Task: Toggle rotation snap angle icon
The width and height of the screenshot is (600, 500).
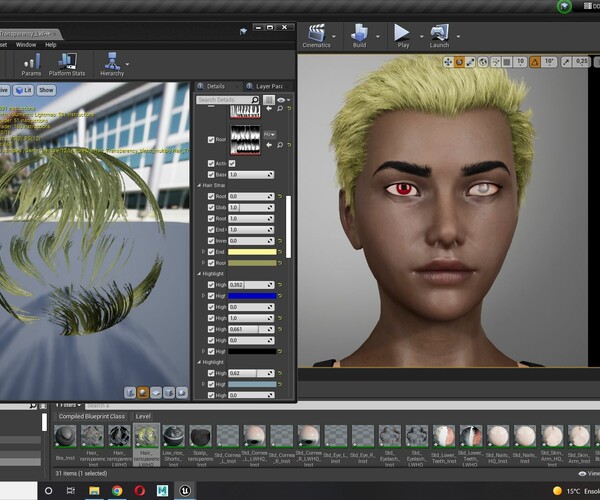Action: pyautogui.click(x=535, y=62)
